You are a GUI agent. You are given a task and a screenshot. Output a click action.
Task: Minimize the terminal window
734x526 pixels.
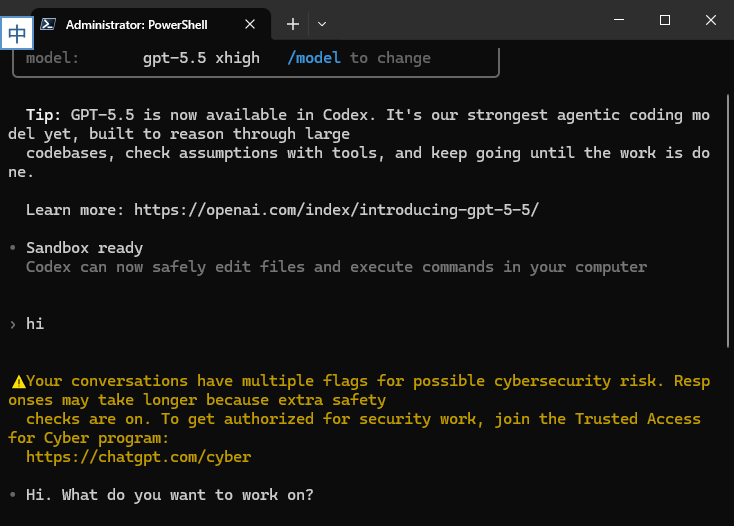(x=619, y=20)
